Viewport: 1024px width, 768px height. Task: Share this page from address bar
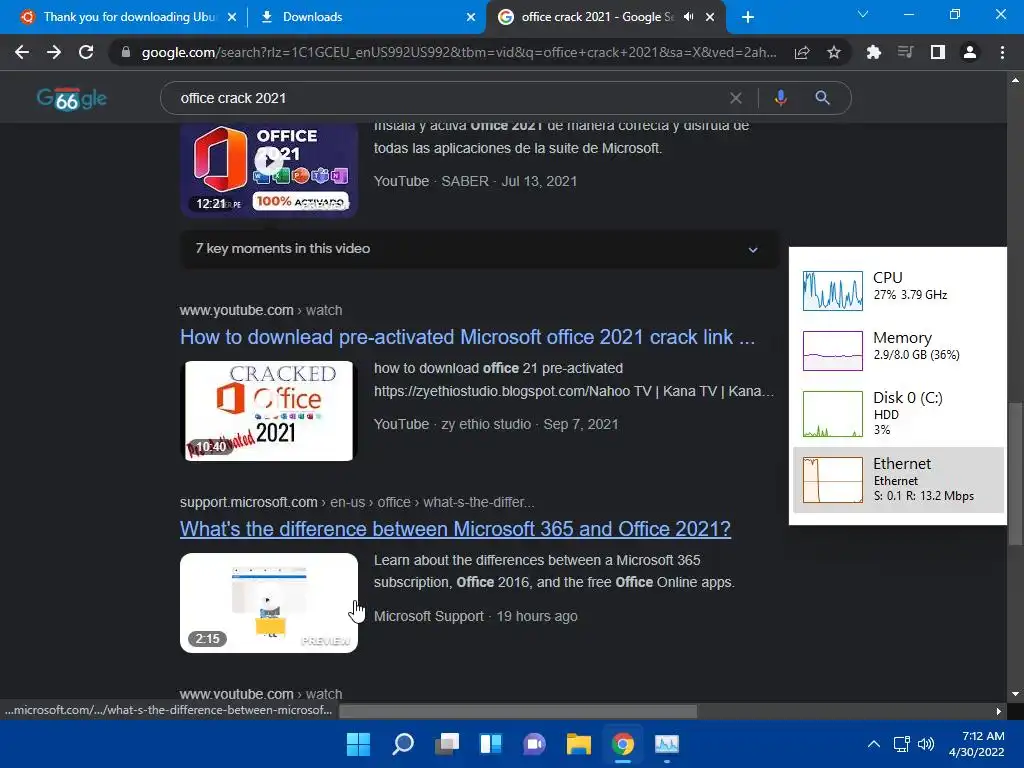pos(802,52)
